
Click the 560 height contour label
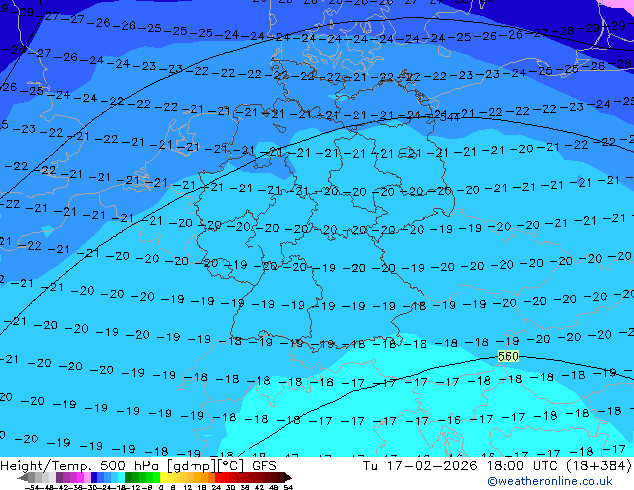click(508, 356)
